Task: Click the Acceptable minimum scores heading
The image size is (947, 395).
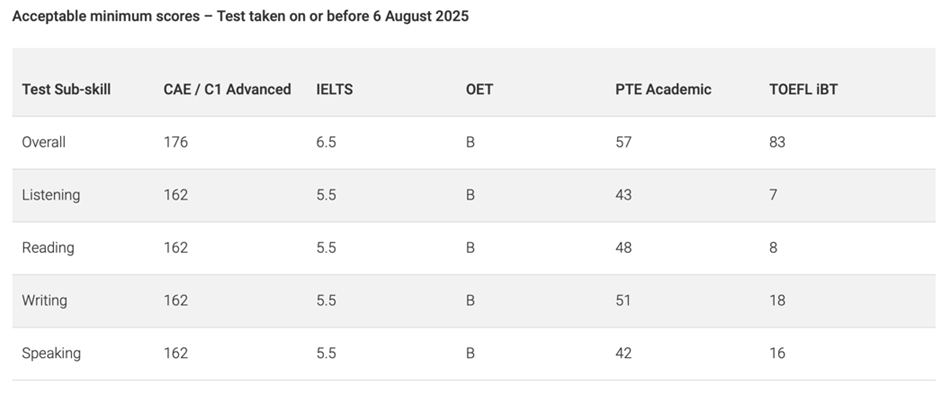Action: pyautogui.click(x=240, y=16)
